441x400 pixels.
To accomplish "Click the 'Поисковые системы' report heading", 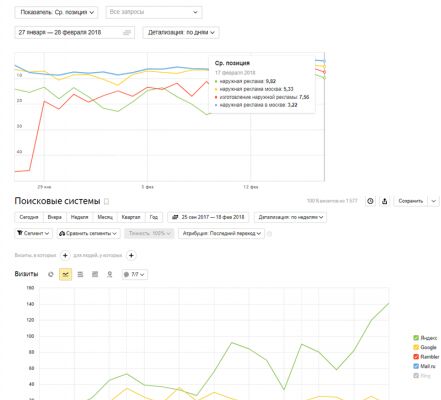I will tap(57, 201).
